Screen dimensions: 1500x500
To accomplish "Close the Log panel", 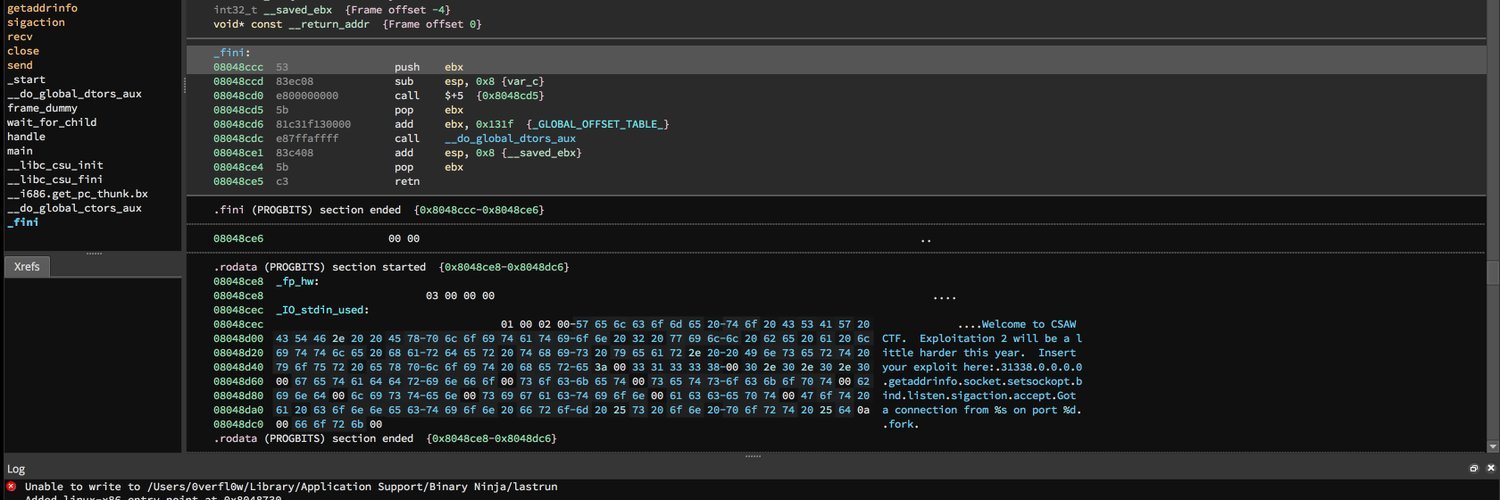I will click(1488, 468).
